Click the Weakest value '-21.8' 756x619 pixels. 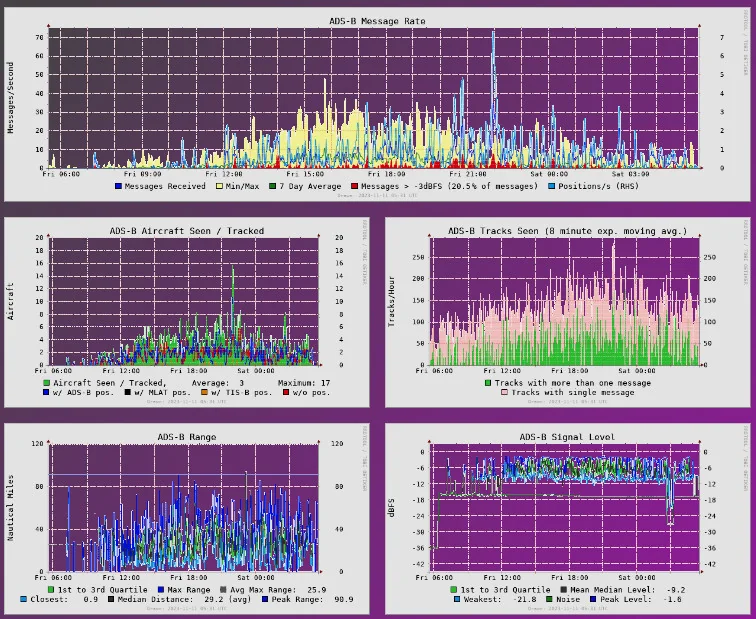[x=525, y=599]
